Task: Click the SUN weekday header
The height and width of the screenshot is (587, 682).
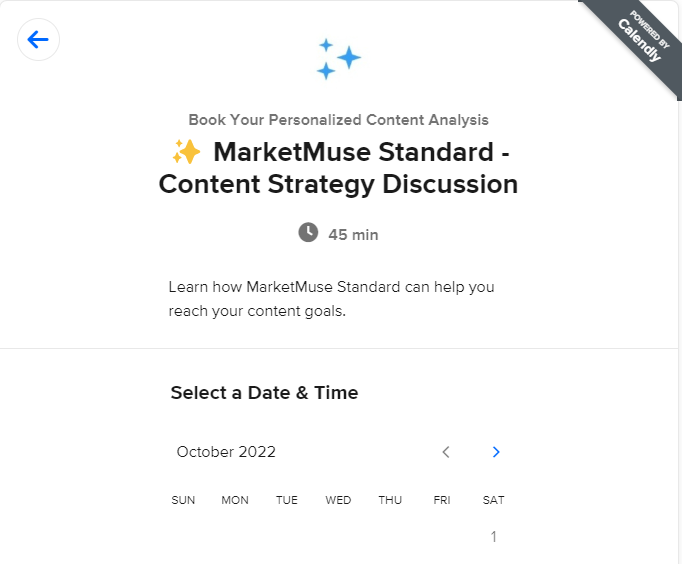Action: (183, 500)
